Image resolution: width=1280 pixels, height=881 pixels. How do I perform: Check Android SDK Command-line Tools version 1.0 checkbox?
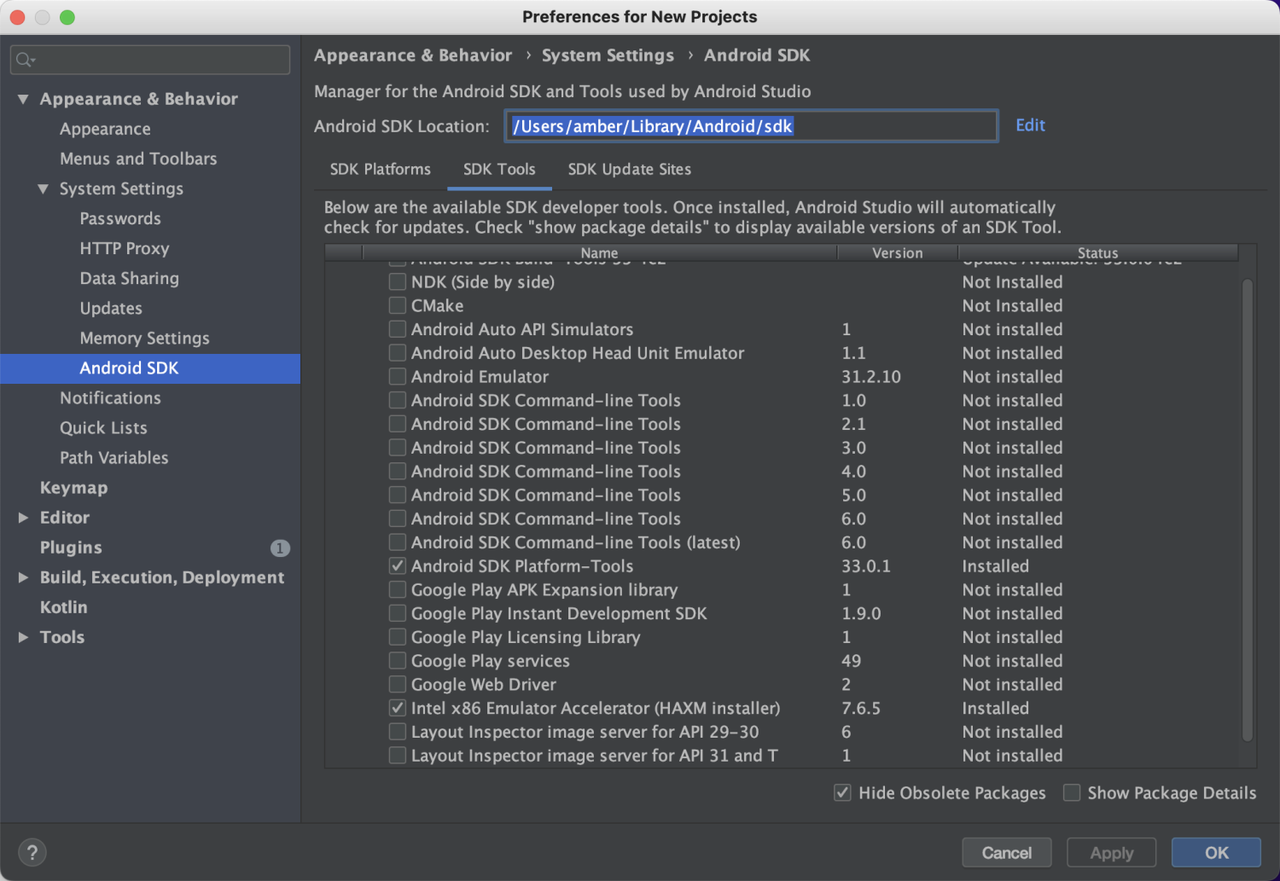pyautogui.click(x=397, y=401)
